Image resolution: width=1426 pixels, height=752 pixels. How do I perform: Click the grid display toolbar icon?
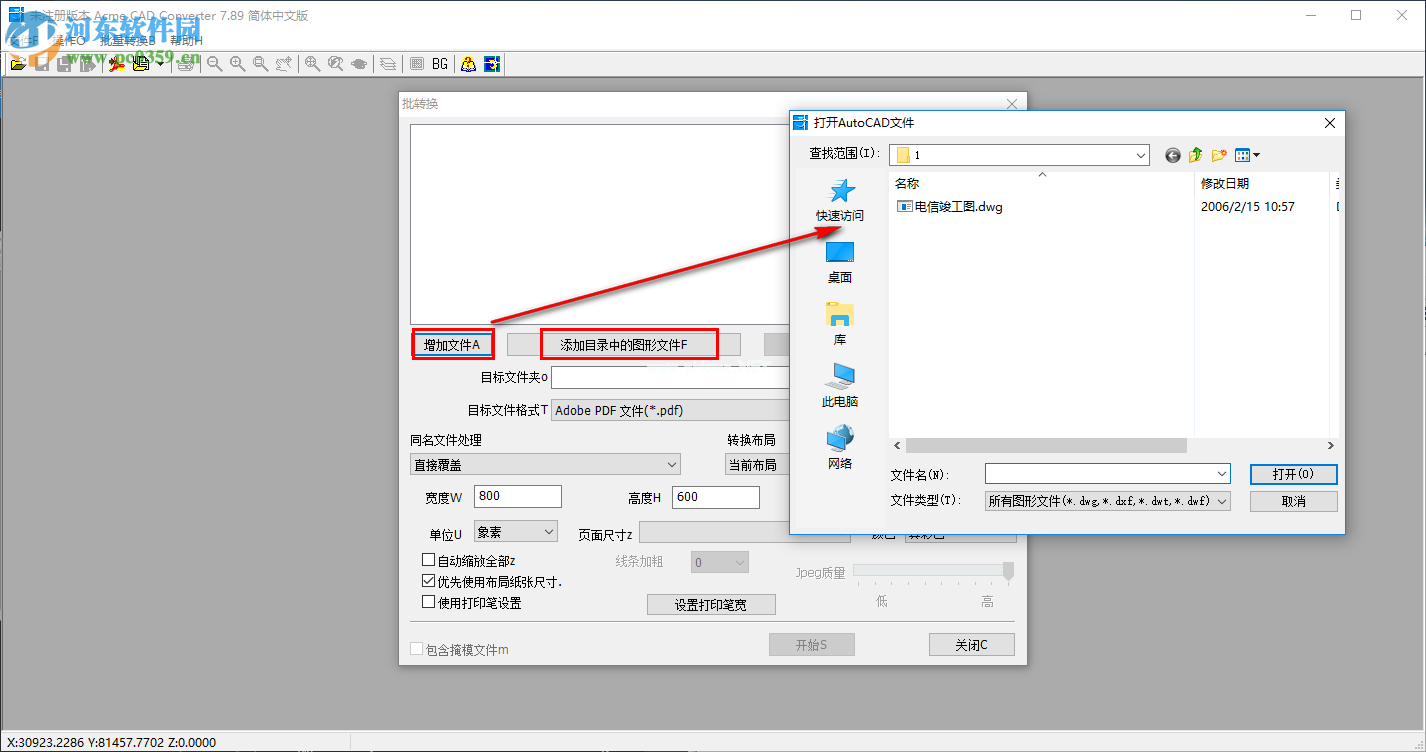417,64
